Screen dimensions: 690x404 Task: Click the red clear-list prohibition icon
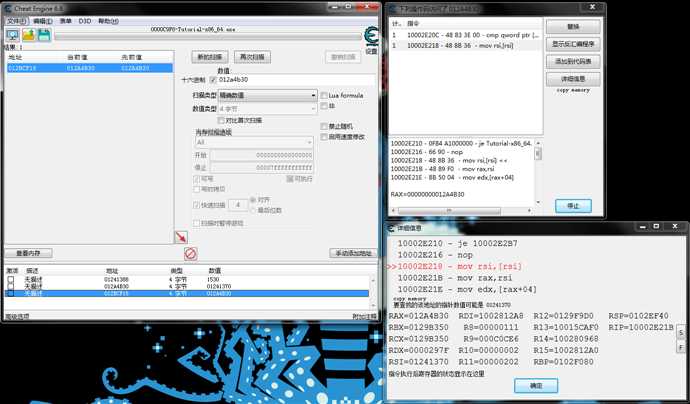click(190, 253)
